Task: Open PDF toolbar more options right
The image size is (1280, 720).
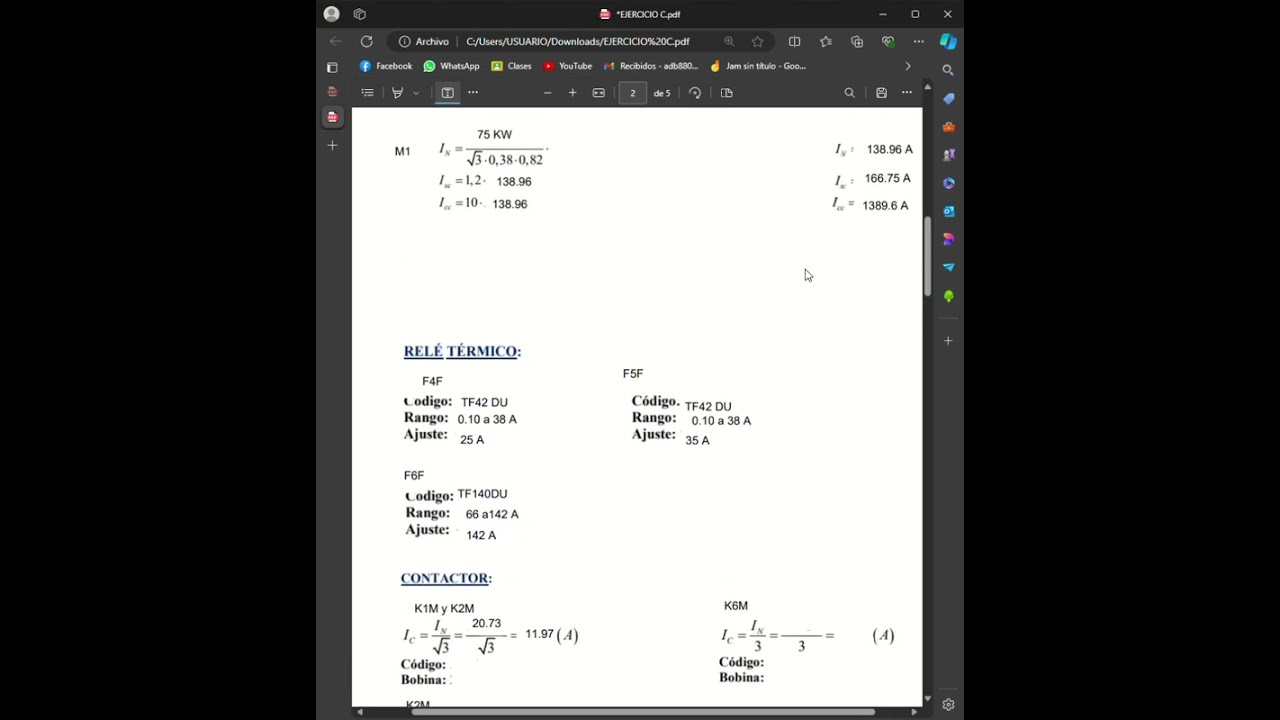Action: [x=907, y=93]
